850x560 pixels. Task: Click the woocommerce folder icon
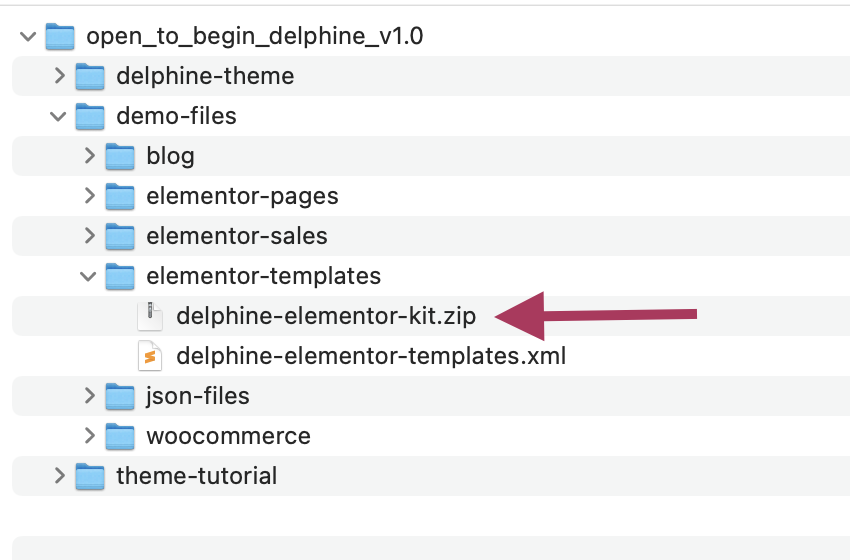(120, 436)
